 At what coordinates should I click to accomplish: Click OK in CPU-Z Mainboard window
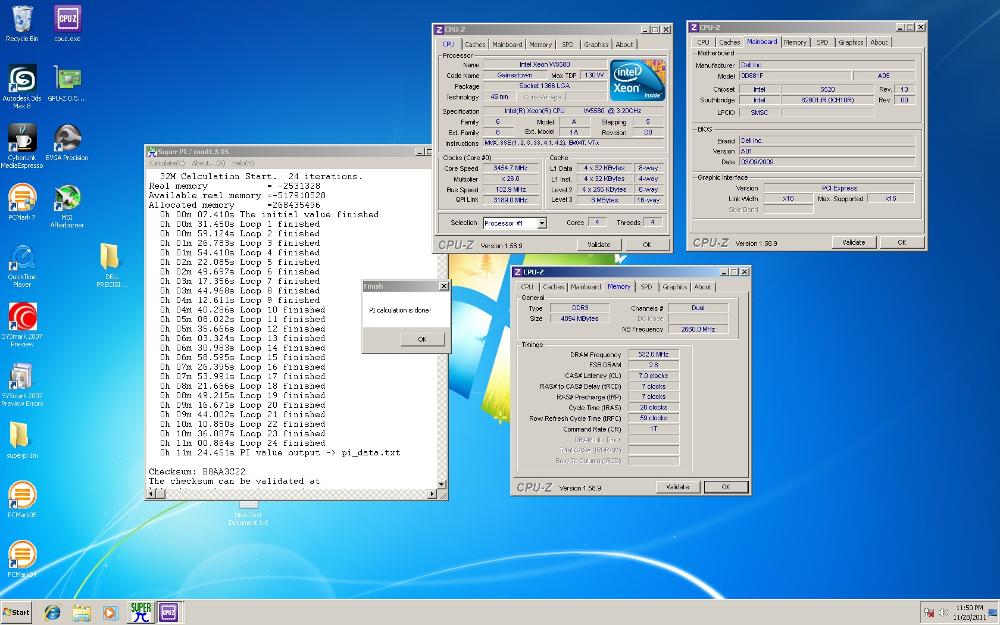[x=902, y=242]
